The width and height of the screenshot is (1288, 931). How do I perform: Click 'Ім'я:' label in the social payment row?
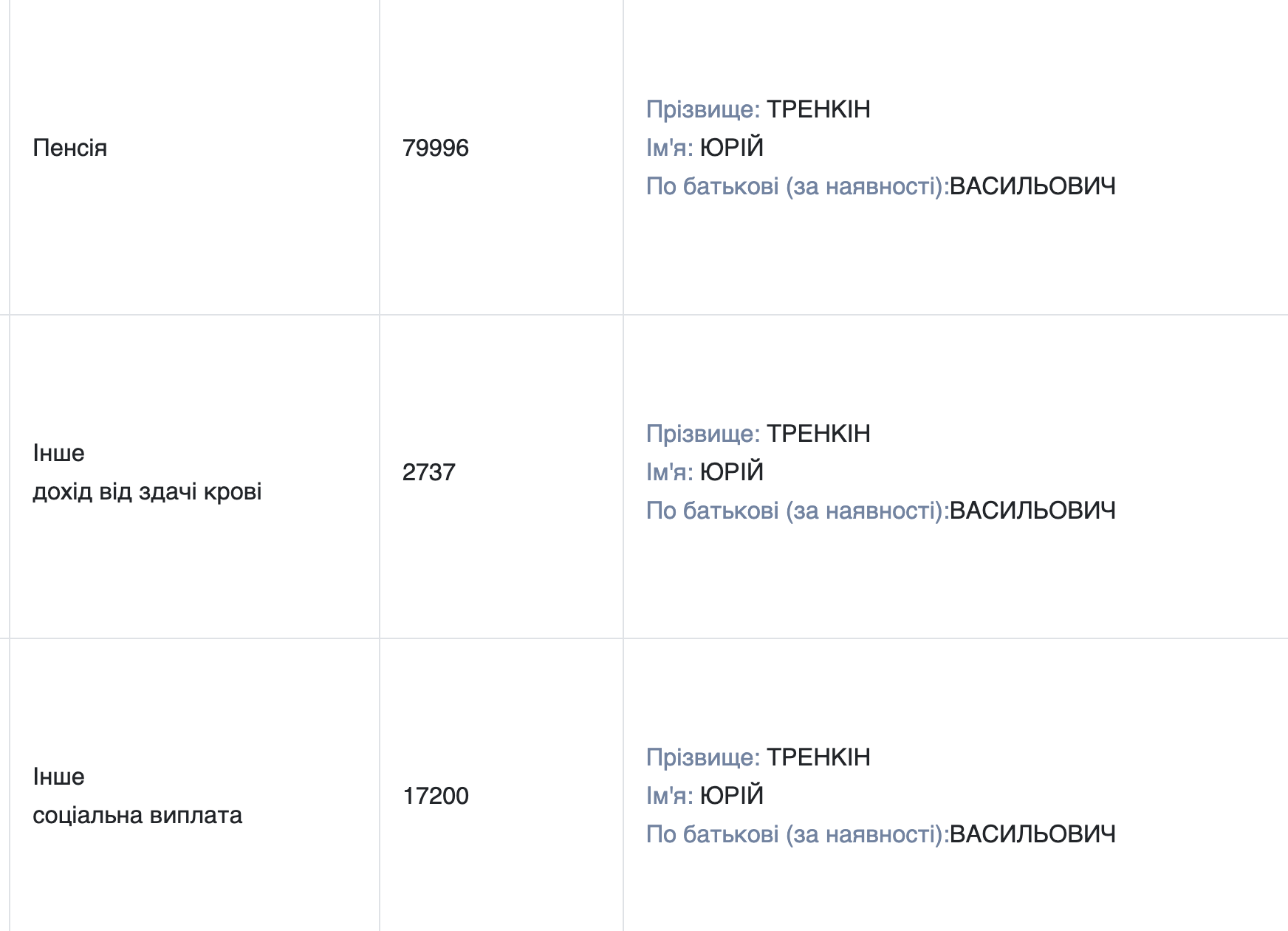[670, 796]
